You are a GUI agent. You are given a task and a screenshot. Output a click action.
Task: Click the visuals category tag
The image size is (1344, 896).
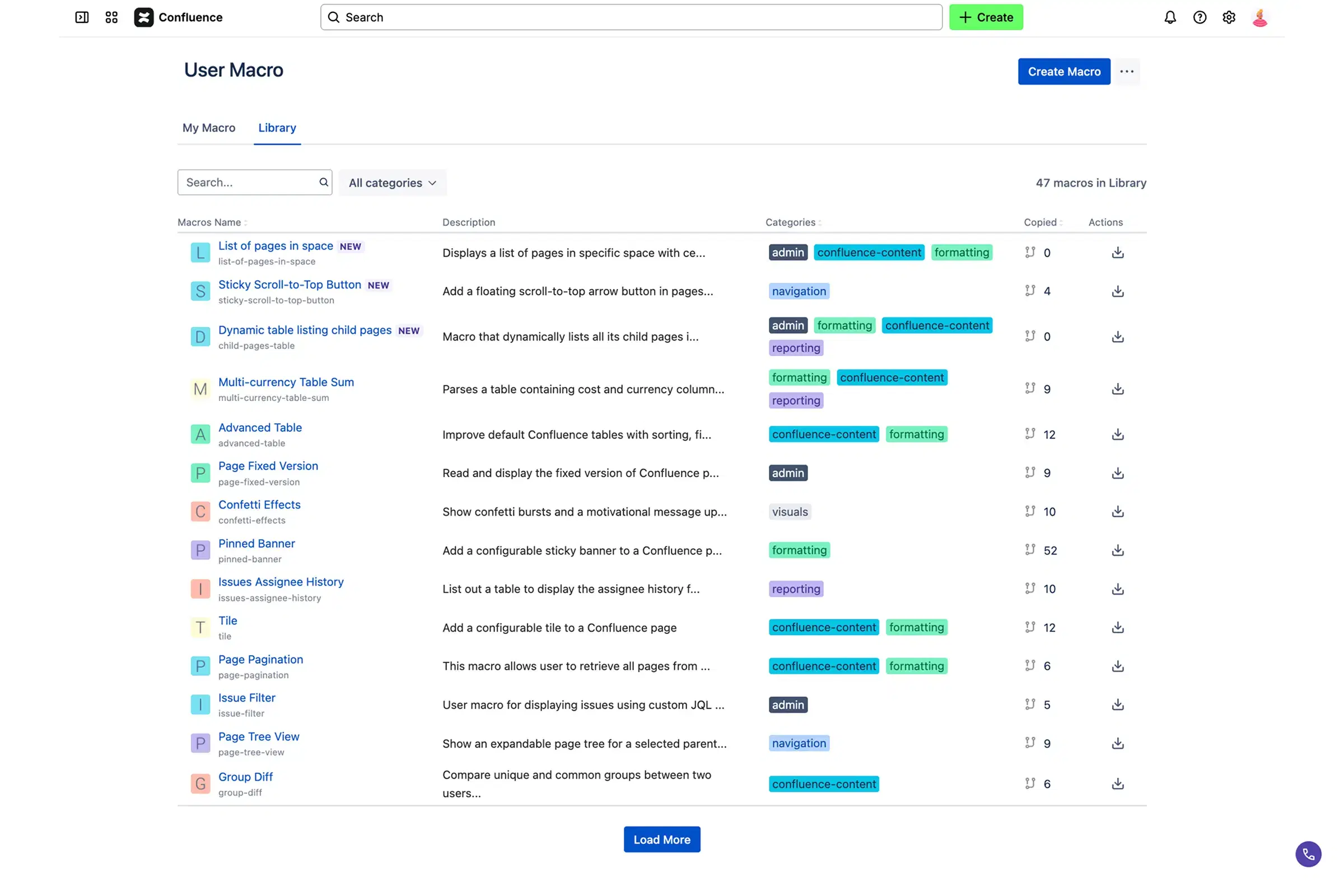pos(791,512)
